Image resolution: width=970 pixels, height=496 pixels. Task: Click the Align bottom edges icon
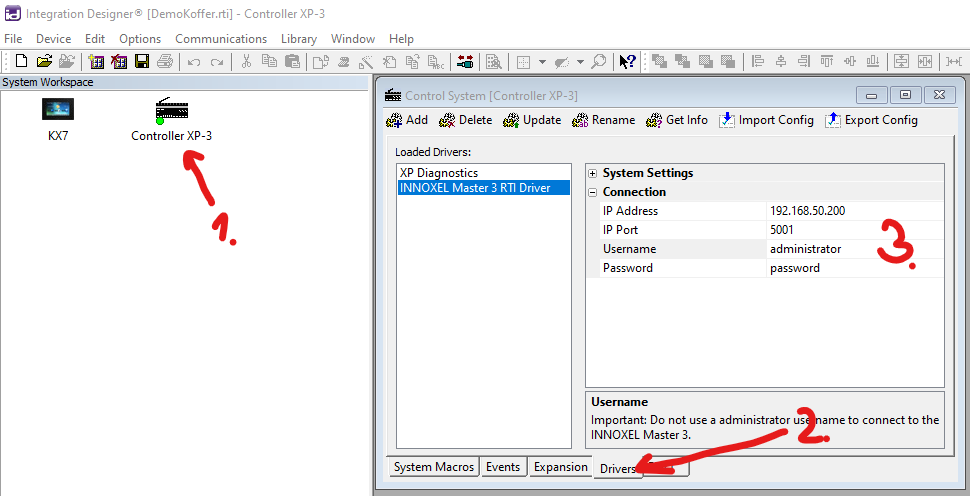pyautogui.click(x=872, y=61)
